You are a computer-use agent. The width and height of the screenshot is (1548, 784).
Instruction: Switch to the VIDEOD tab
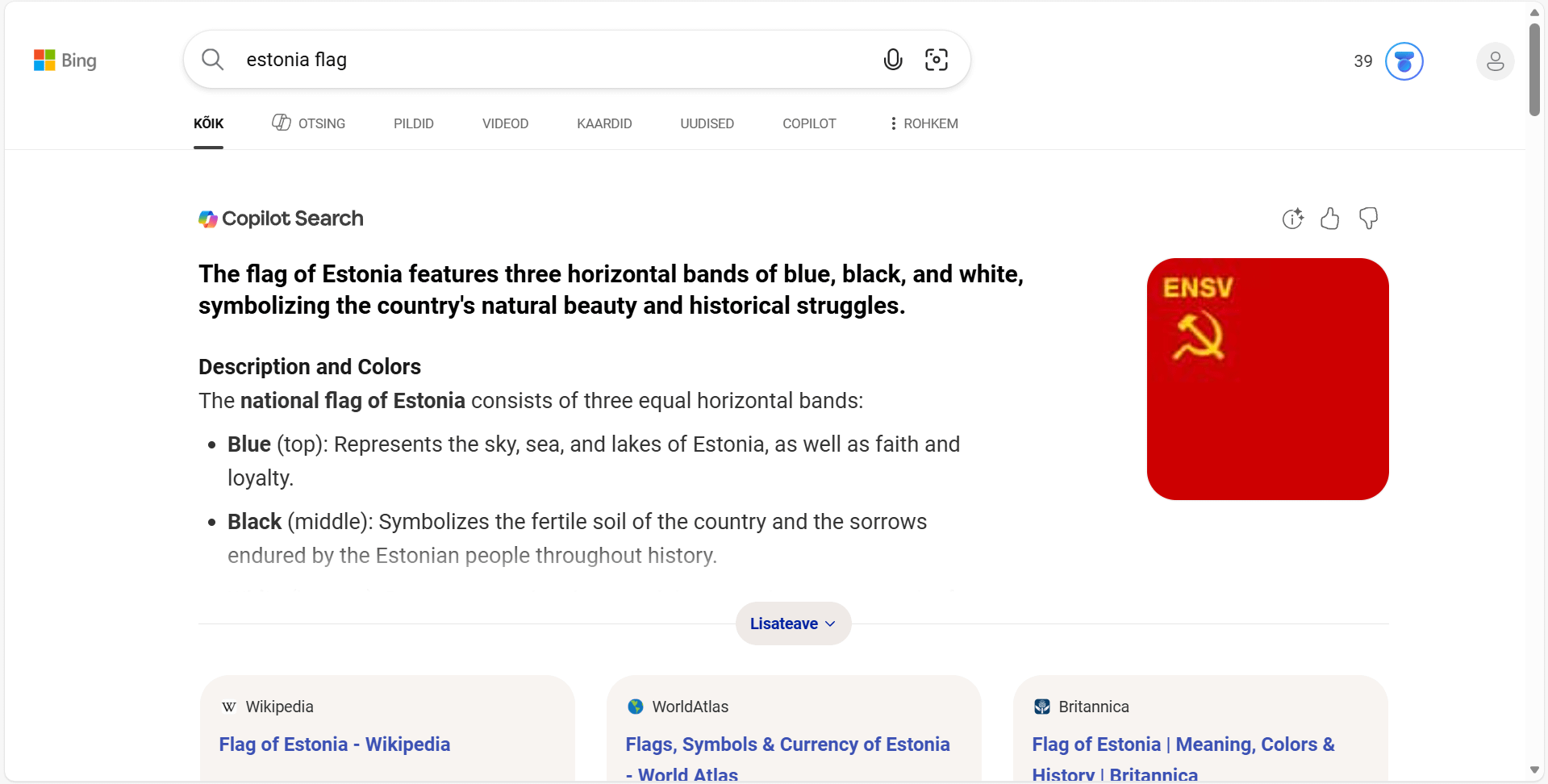505,123
